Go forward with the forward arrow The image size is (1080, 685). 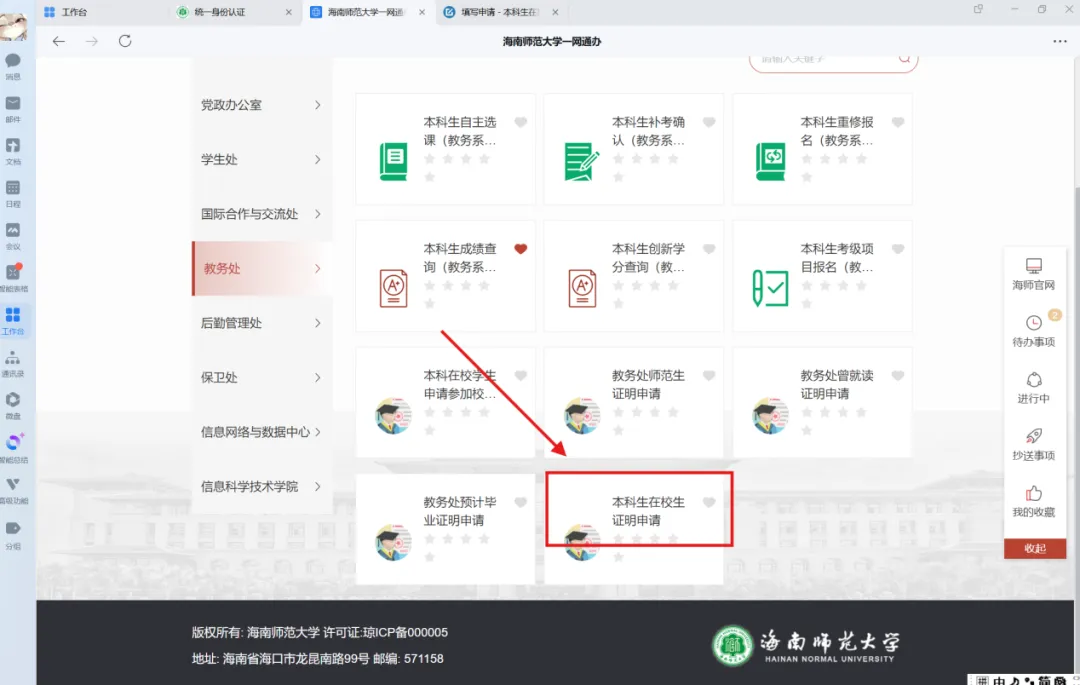pos(92,41)
